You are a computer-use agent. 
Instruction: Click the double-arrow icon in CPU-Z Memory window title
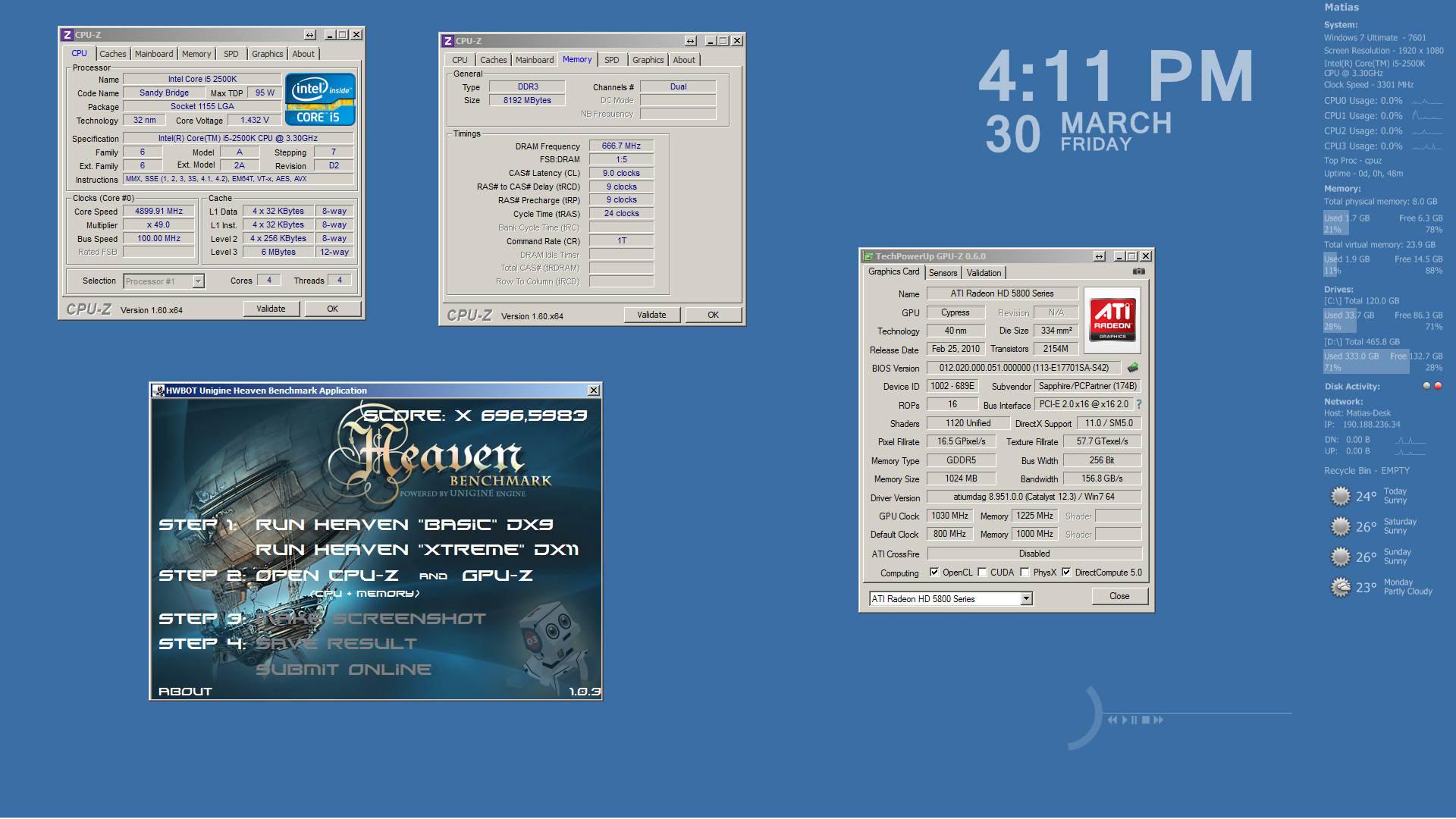pos(690,41)
